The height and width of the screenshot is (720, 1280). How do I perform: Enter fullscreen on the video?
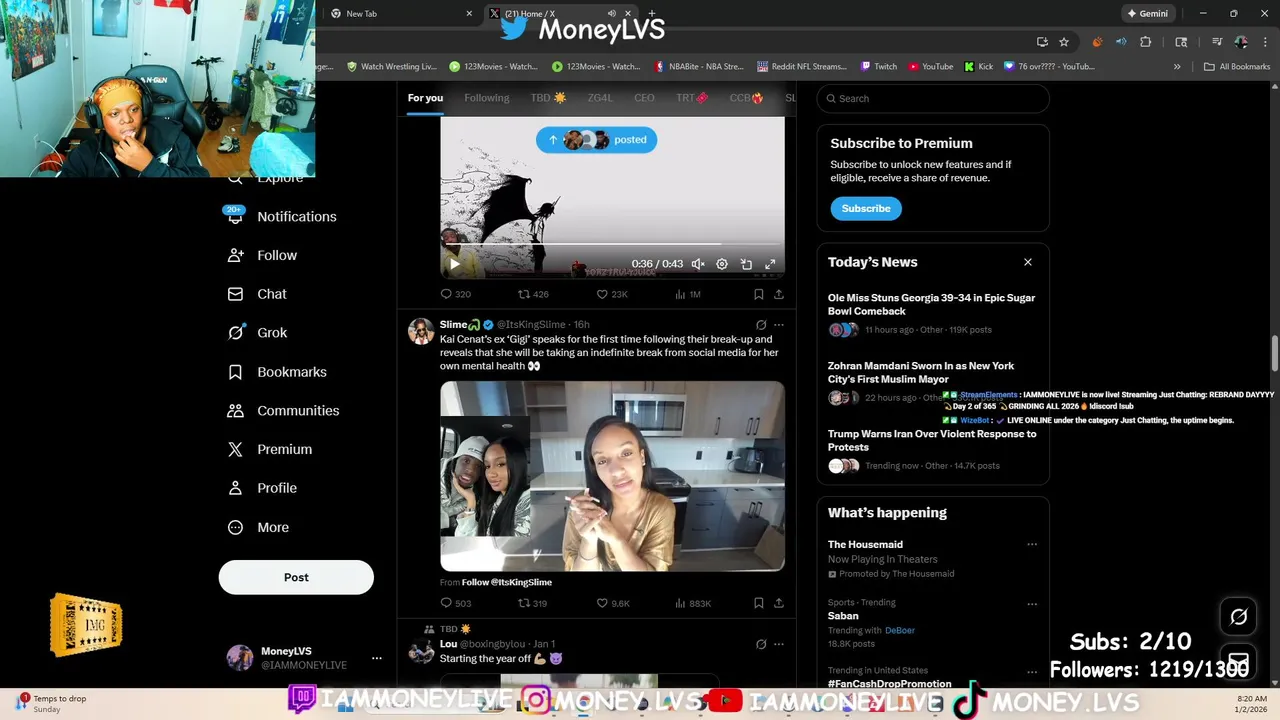(770, 264)
